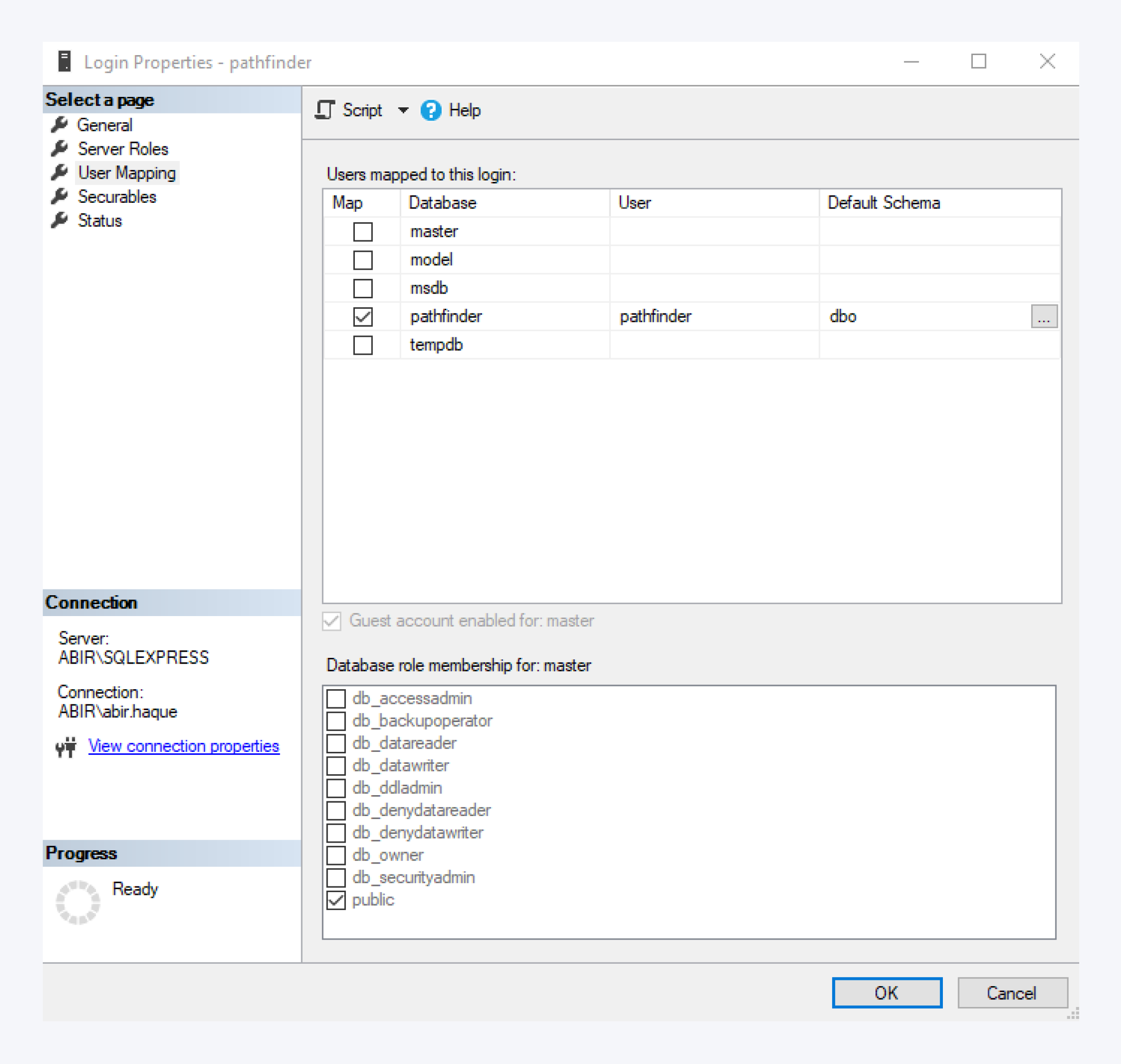Open the General page

click(x=105, y=125)
